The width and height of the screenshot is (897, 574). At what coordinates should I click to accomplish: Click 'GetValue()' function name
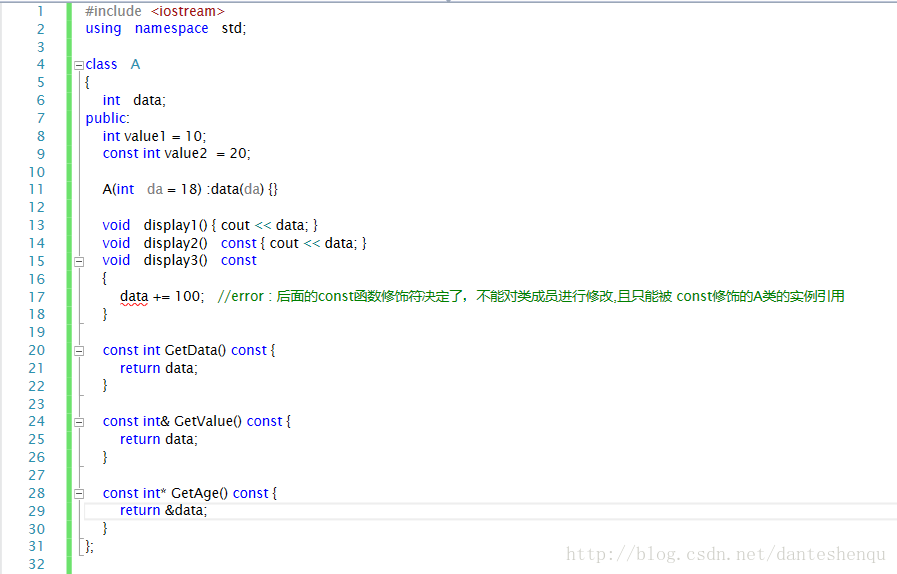tap(208, 421)
